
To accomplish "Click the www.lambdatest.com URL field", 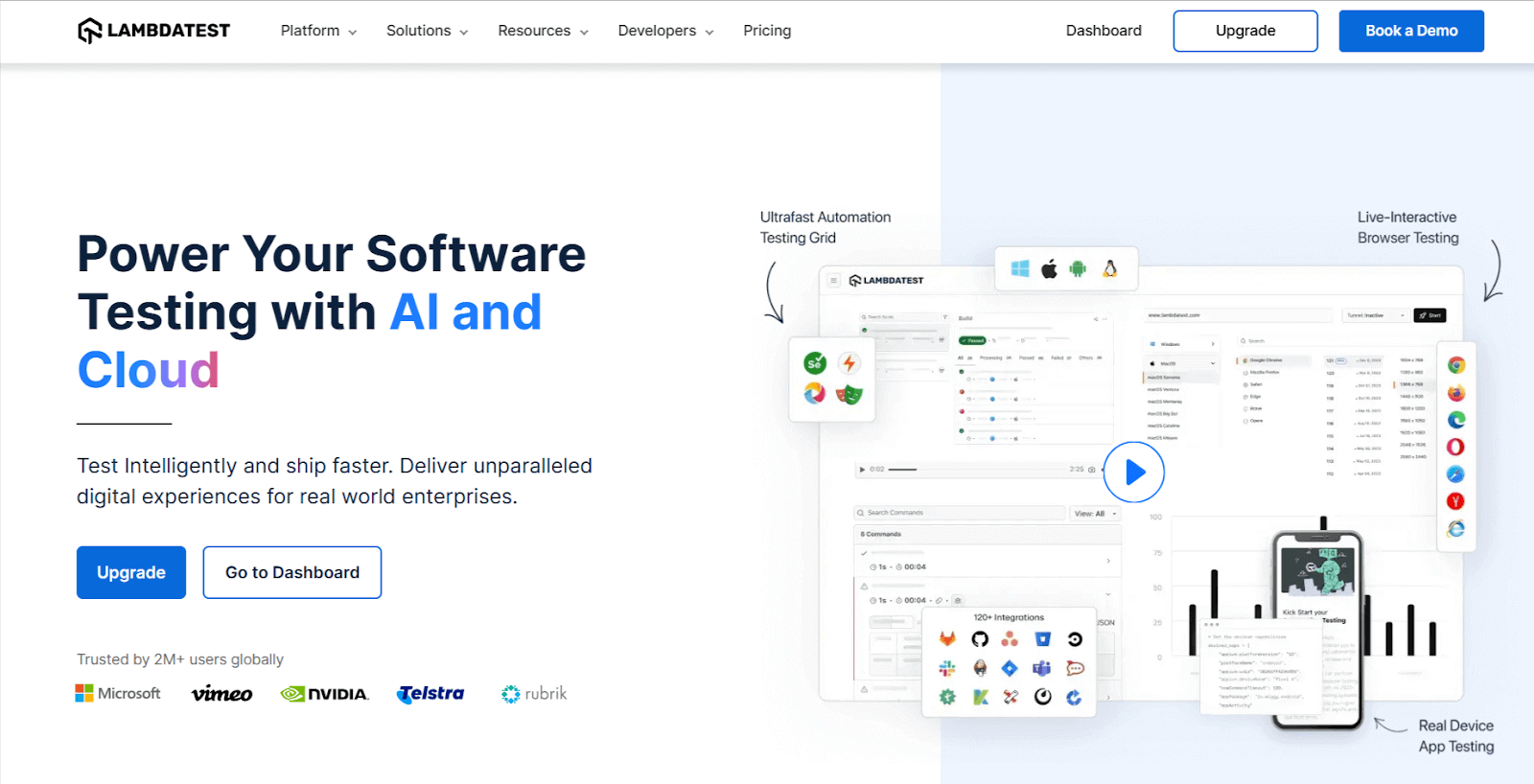I will tap(1238, 315).
